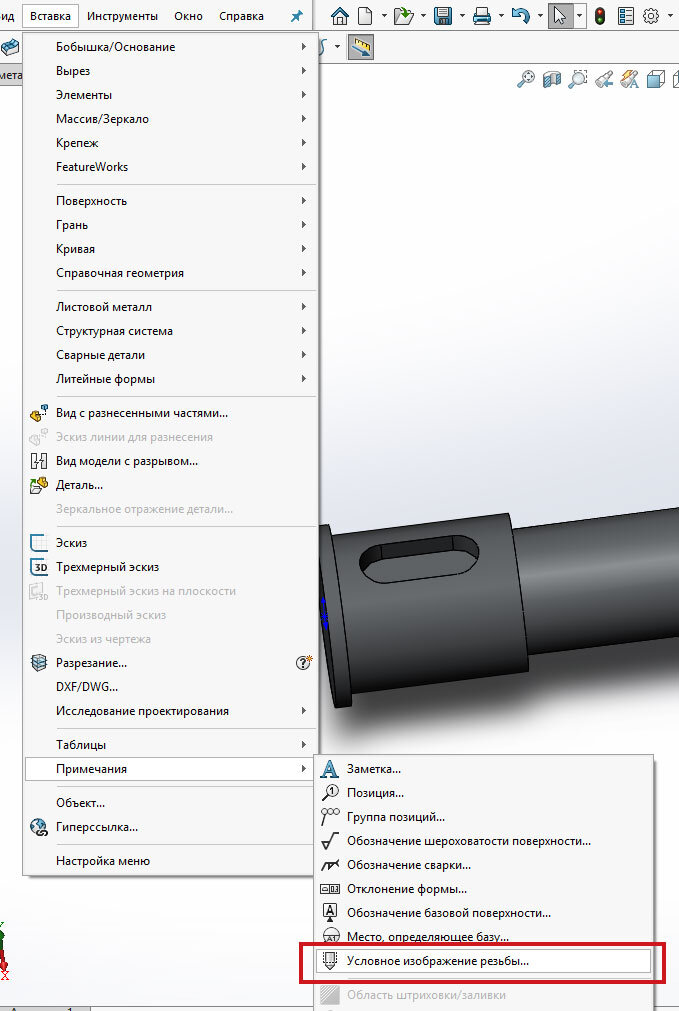Open the Сварные детали submenu
Image resolution: width=679 pixels, height=1011 pixels.
click(170, 355)
